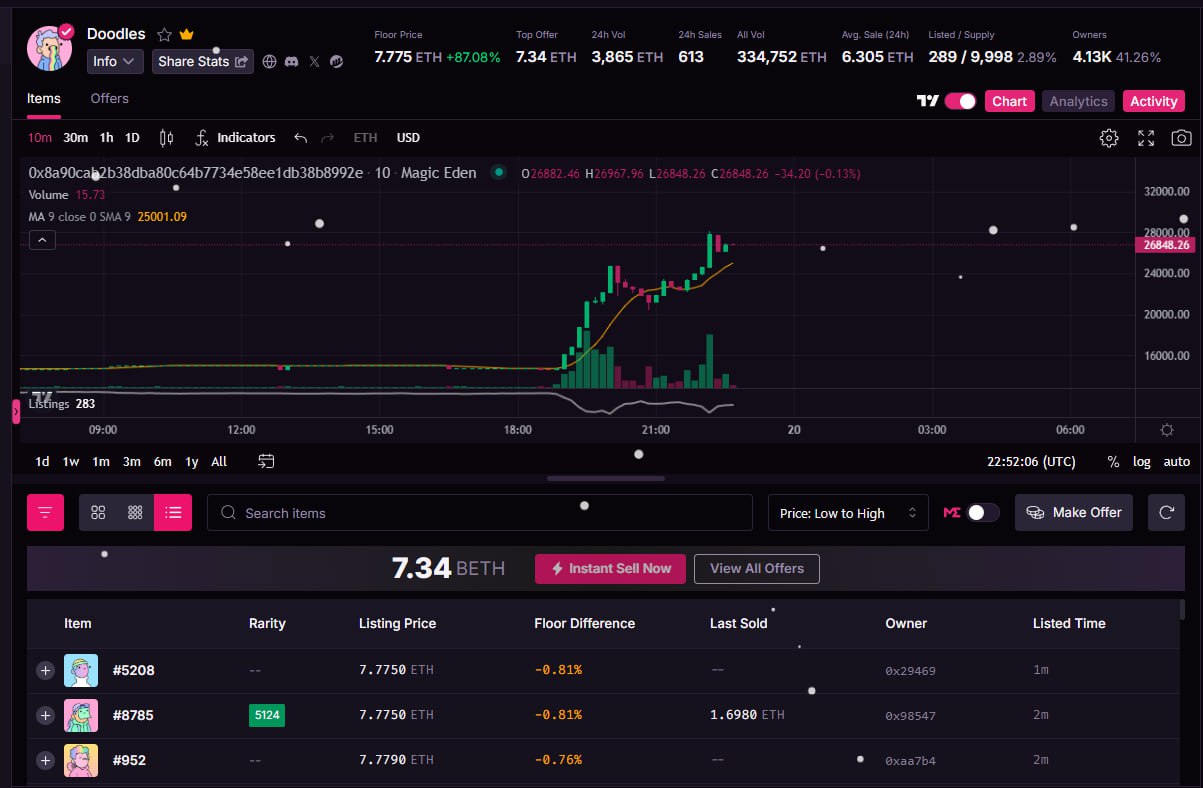
Task: Switch to list view
Action: click(173, 513)
